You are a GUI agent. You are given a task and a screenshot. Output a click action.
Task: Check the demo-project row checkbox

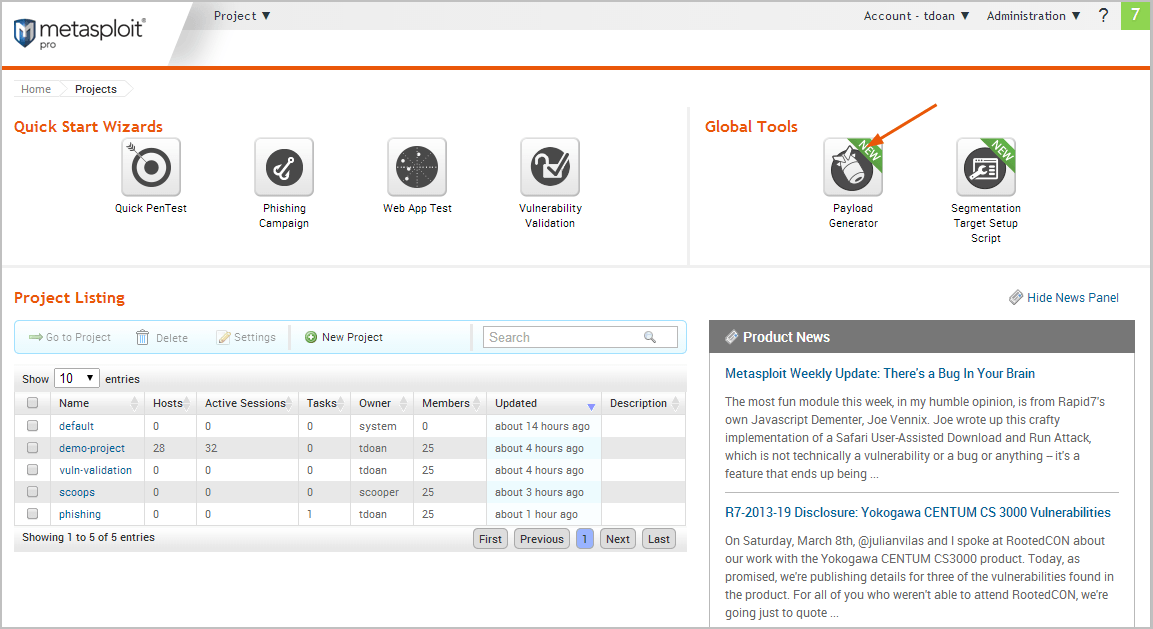tap(33, 448)
